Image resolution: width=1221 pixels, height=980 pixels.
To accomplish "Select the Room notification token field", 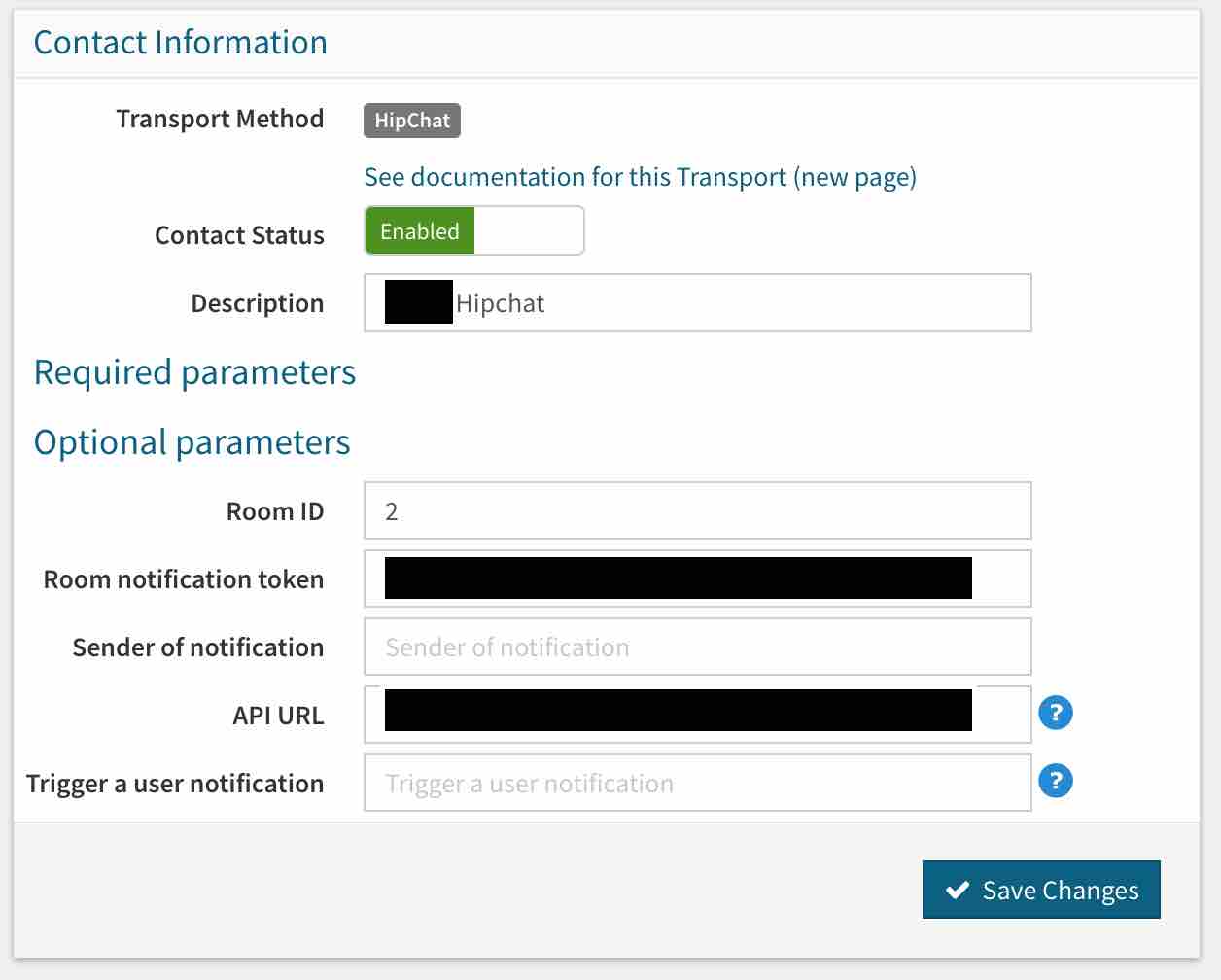I will pos(698,578).
